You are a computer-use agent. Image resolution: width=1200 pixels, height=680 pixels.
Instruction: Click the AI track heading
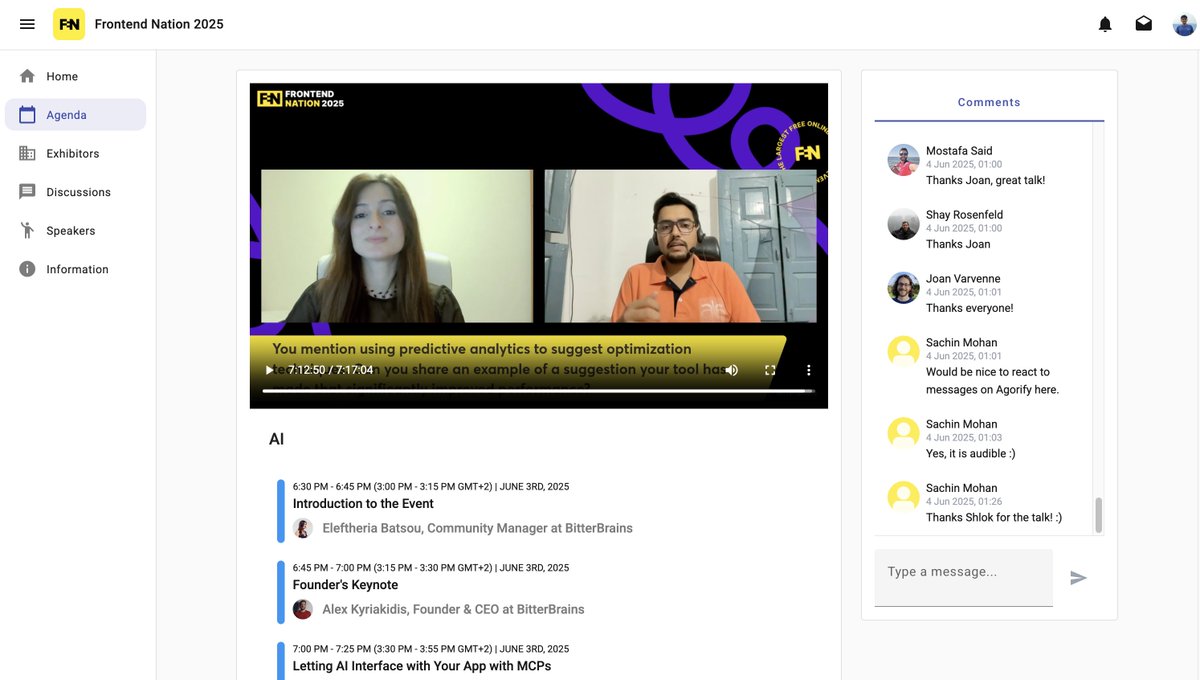277,439
